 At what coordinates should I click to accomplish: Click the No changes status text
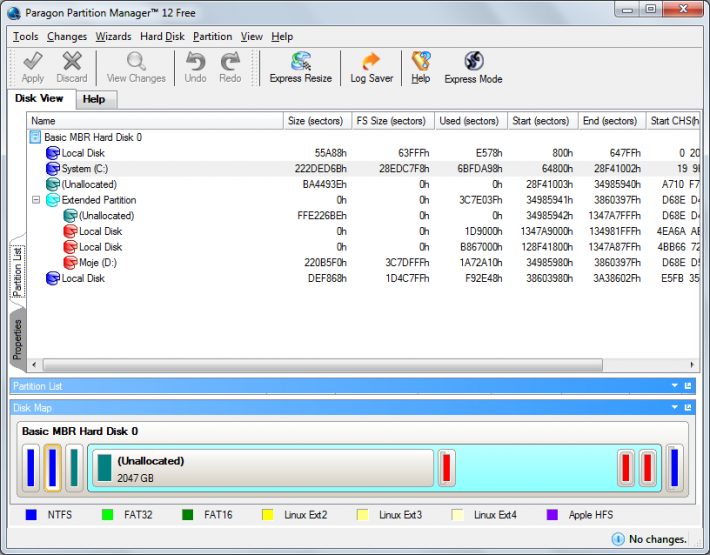657,539
